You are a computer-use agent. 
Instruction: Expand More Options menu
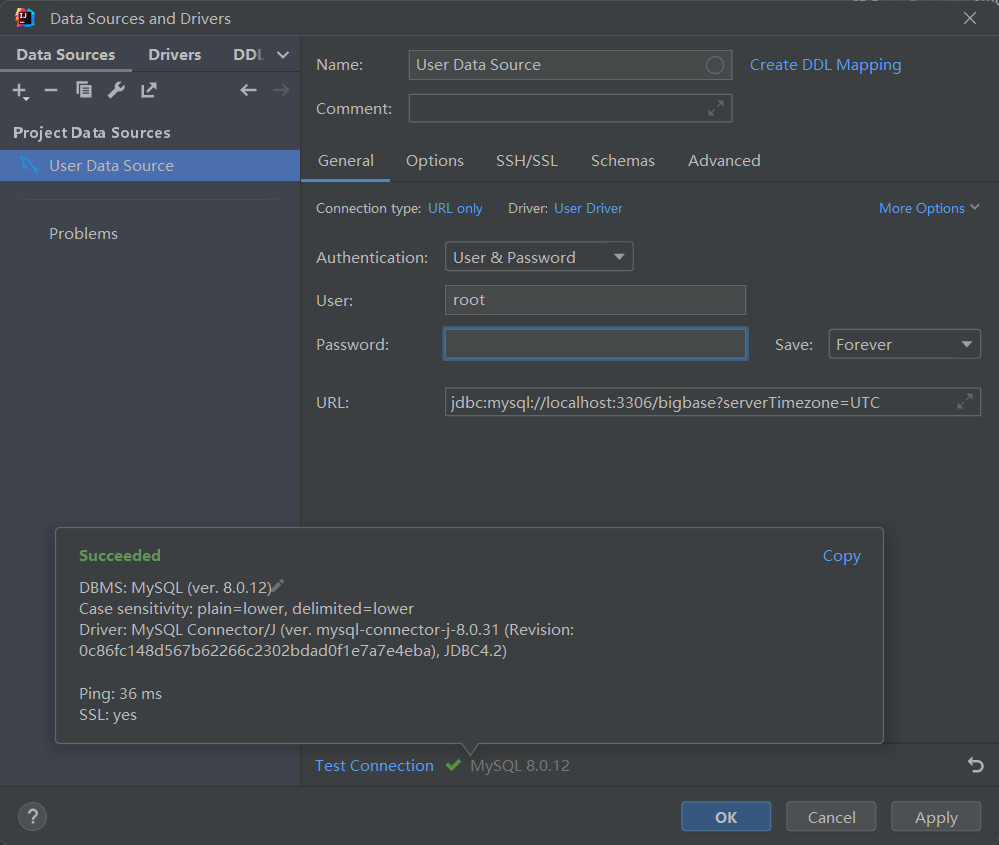point(929,208)
